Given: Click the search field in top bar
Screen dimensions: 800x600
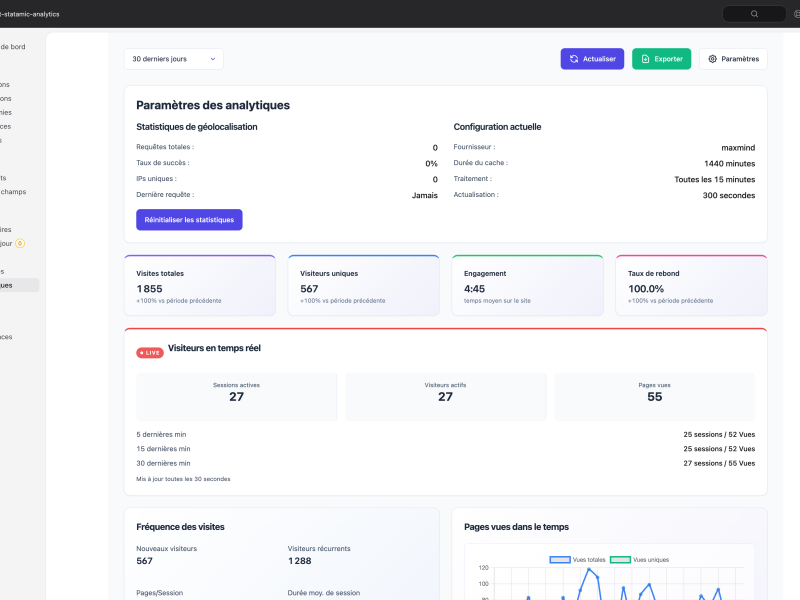Looking at the screenshot, I should 754,14.
